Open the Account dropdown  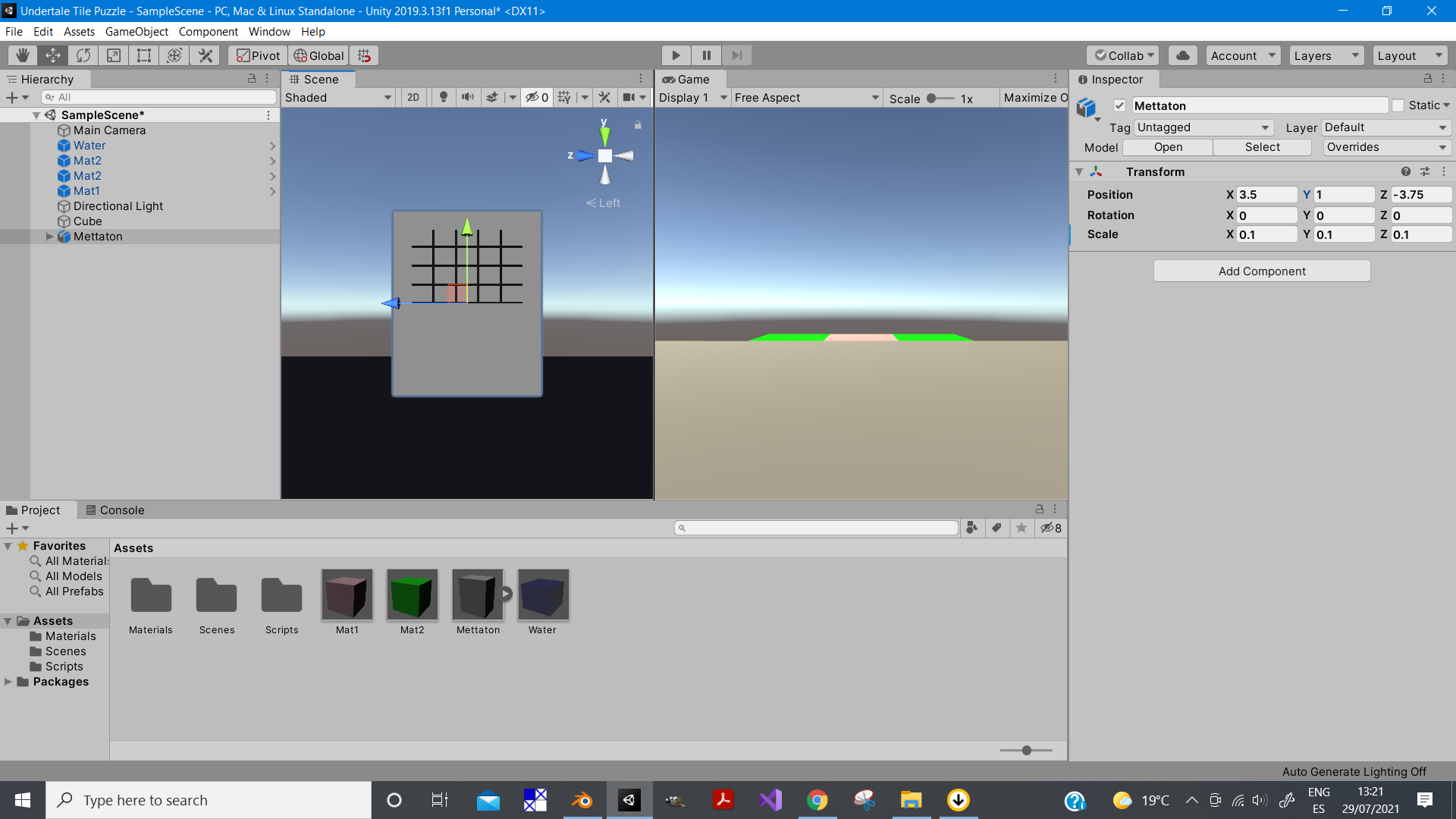[x=1243, y=55]
